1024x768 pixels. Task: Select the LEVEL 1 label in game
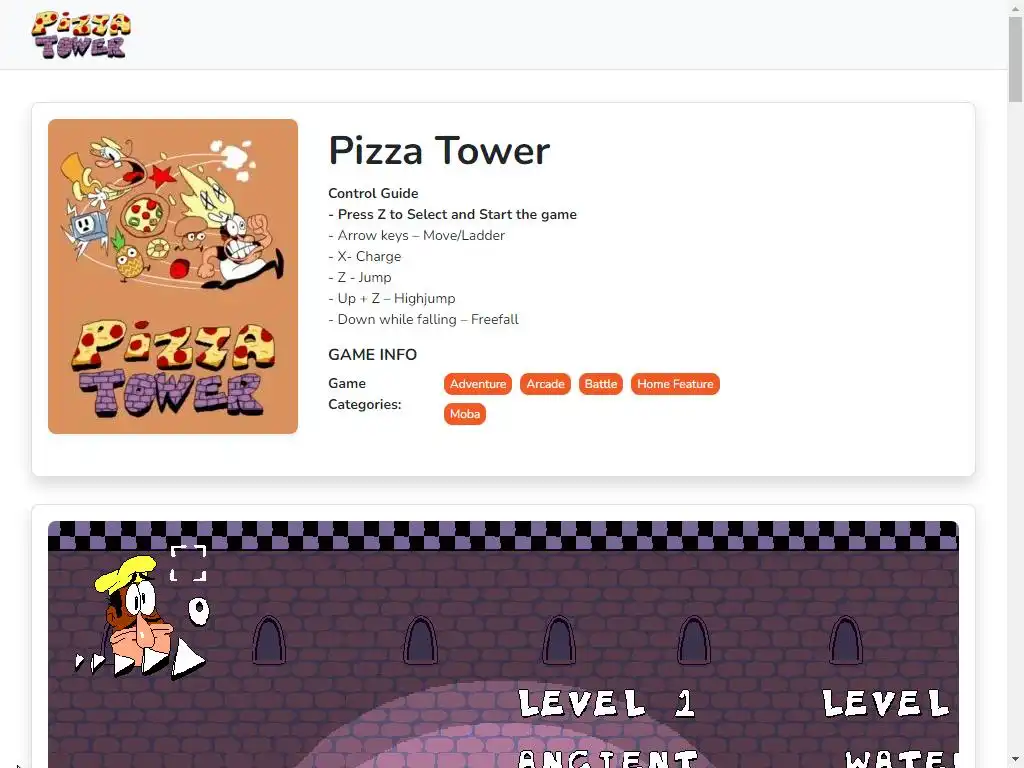coord(607,703)
